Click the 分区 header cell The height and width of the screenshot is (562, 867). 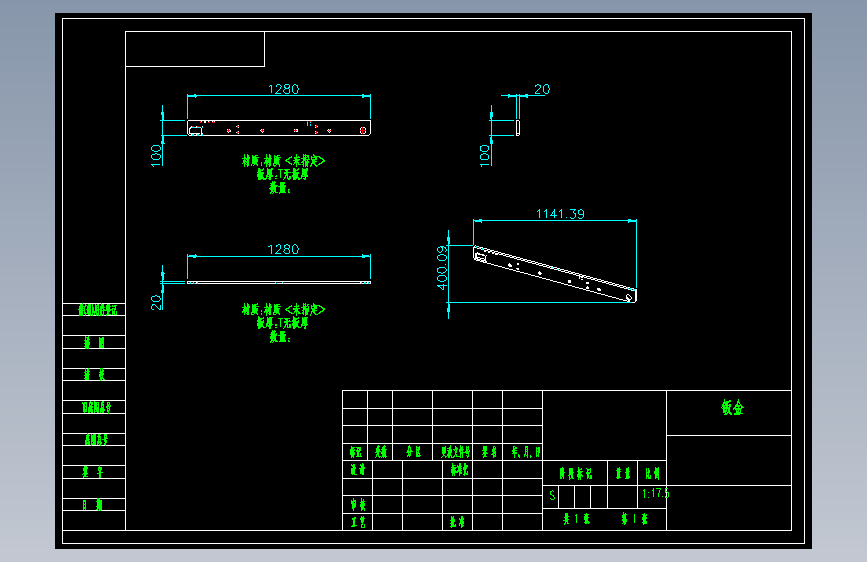413,452
